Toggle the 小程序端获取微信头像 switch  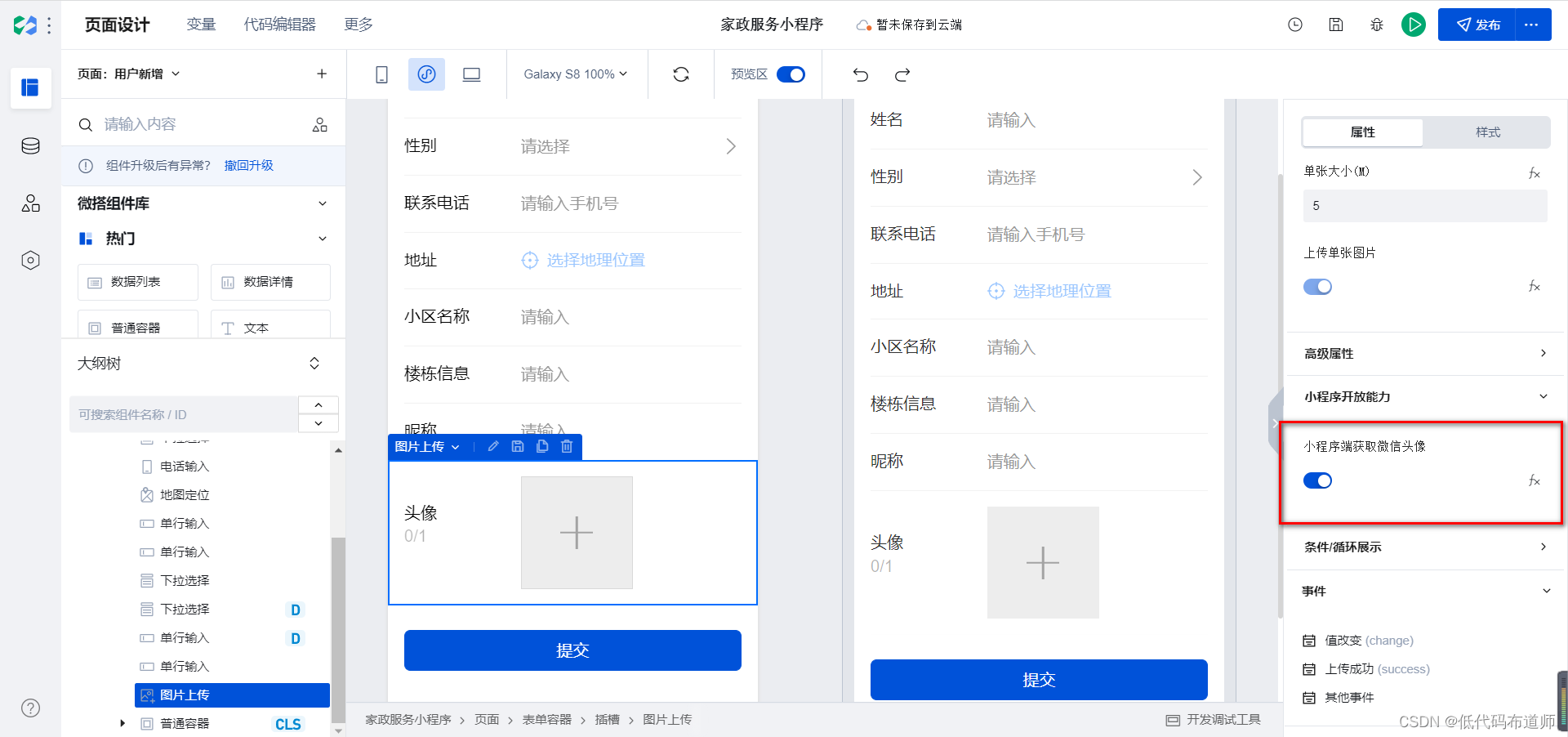coord(1317,480)
